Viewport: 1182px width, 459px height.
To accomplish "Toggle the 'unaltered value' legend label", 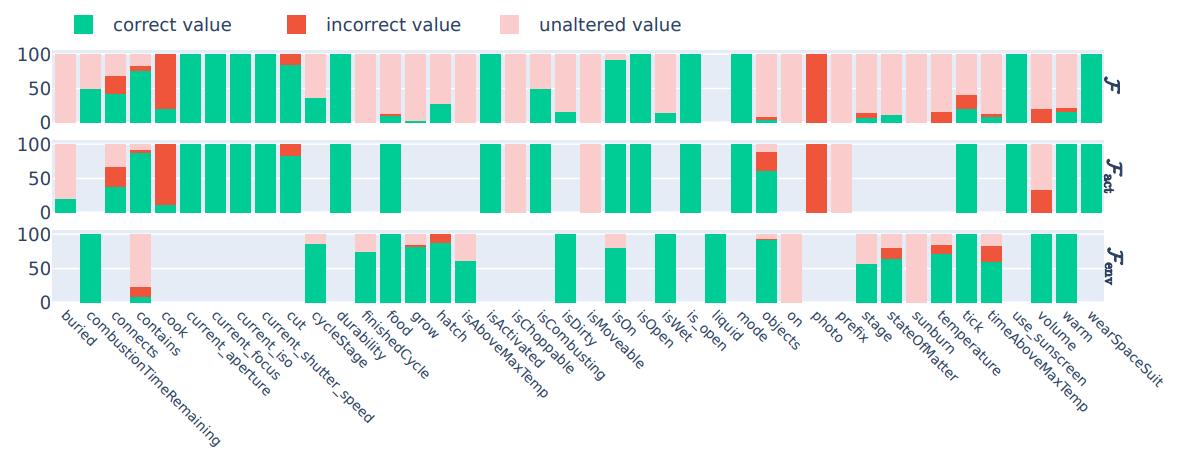I will 611,25.
